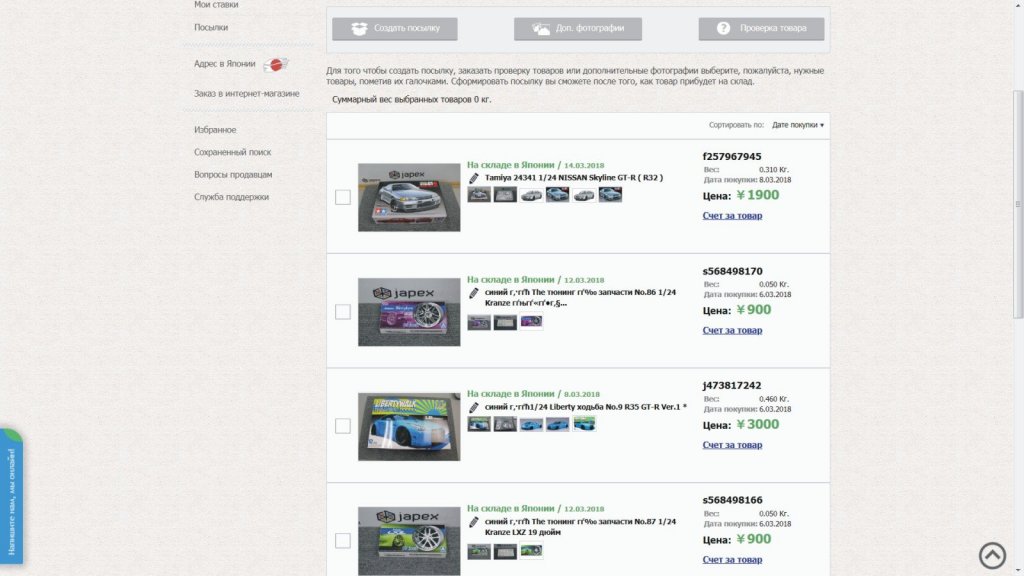The width and height of the screenshot is (1024, 576).
Task: Open the main Tamiya Skyline box photo
Action: (409, 197)
